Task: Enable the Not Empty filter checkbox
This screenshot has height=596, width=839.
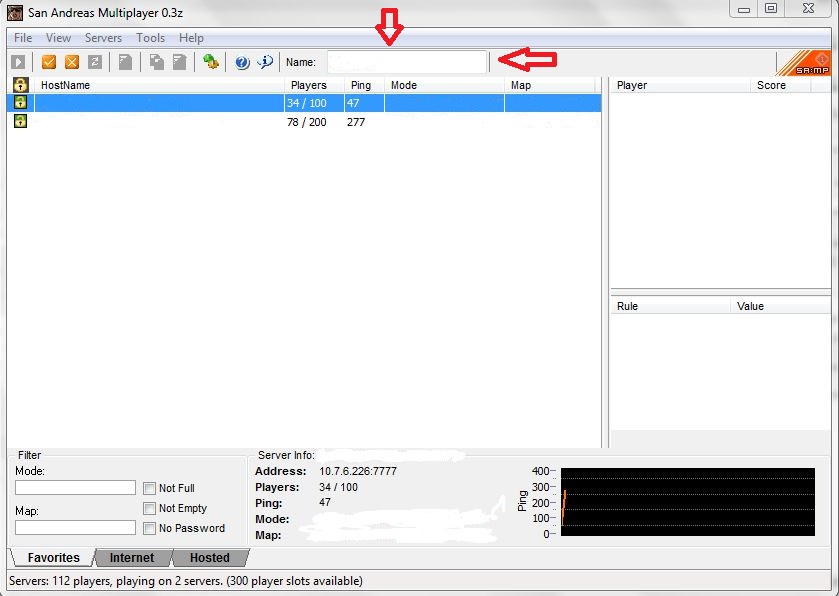Action: pos(149,508)
